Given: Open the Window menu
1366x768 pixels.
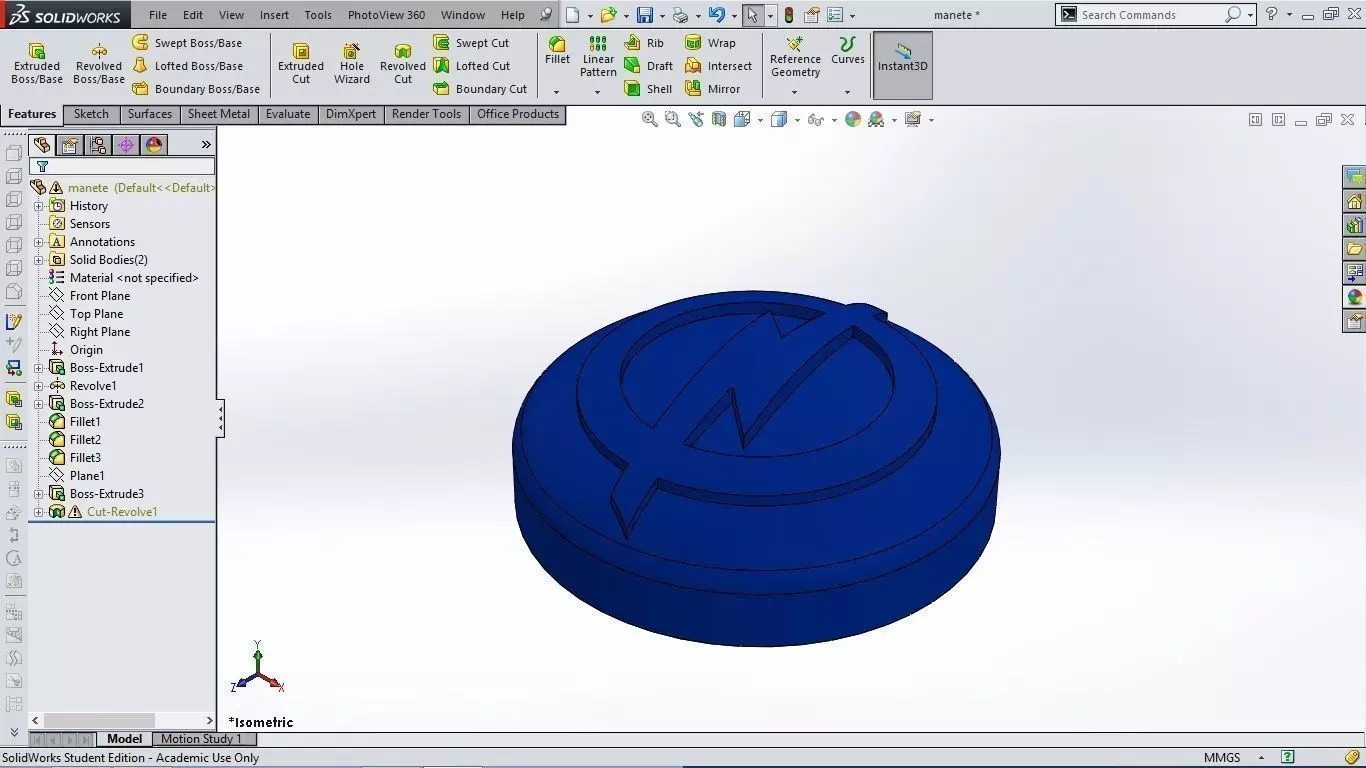Looking at the screenshot, I should 463,15.
